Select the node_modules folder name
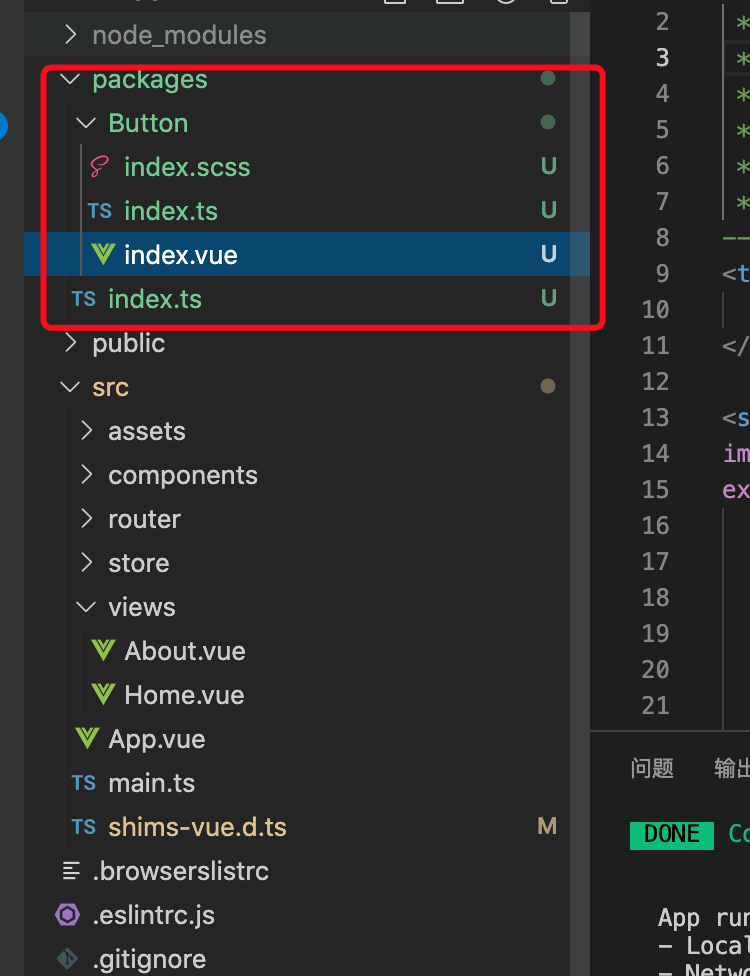This screenshot has width=750, height=976. click(179, 35)
